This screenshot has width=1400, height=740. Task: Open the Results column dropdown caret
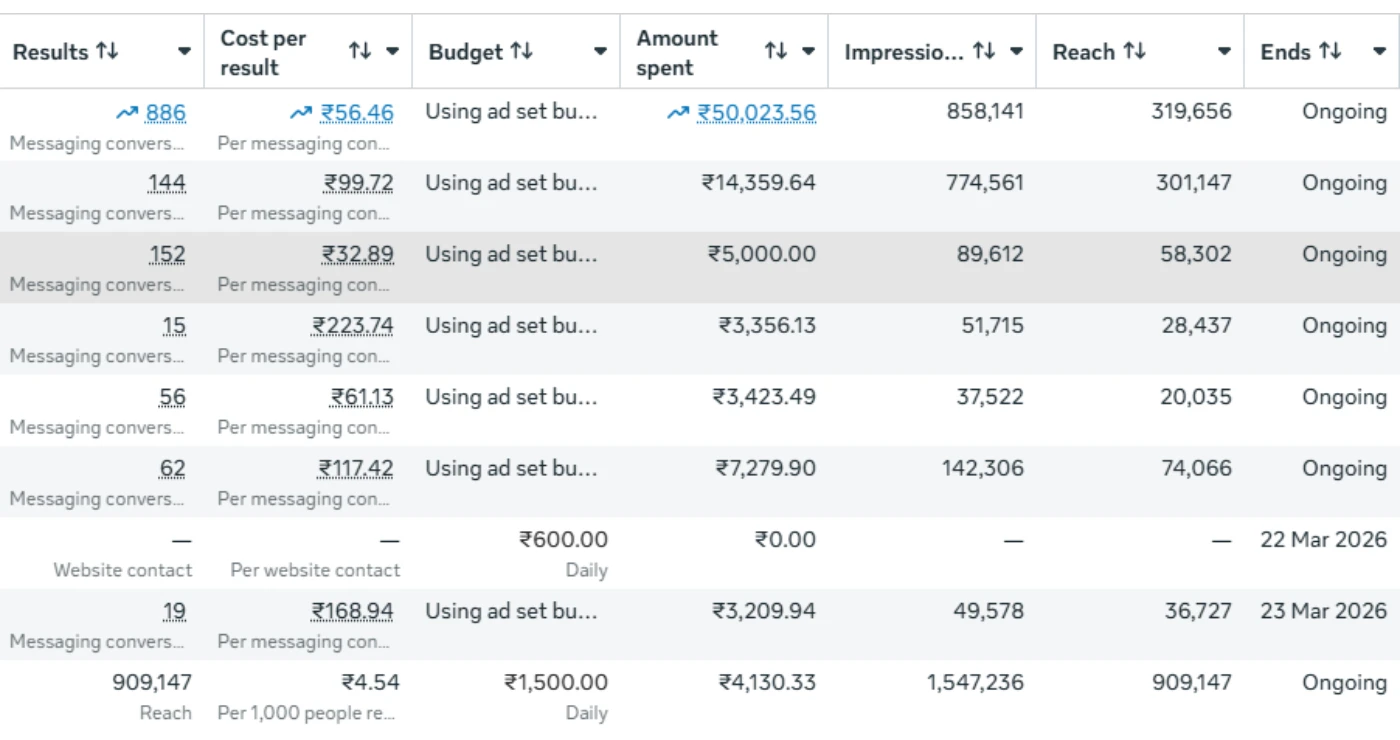click(x=184, y=52)
